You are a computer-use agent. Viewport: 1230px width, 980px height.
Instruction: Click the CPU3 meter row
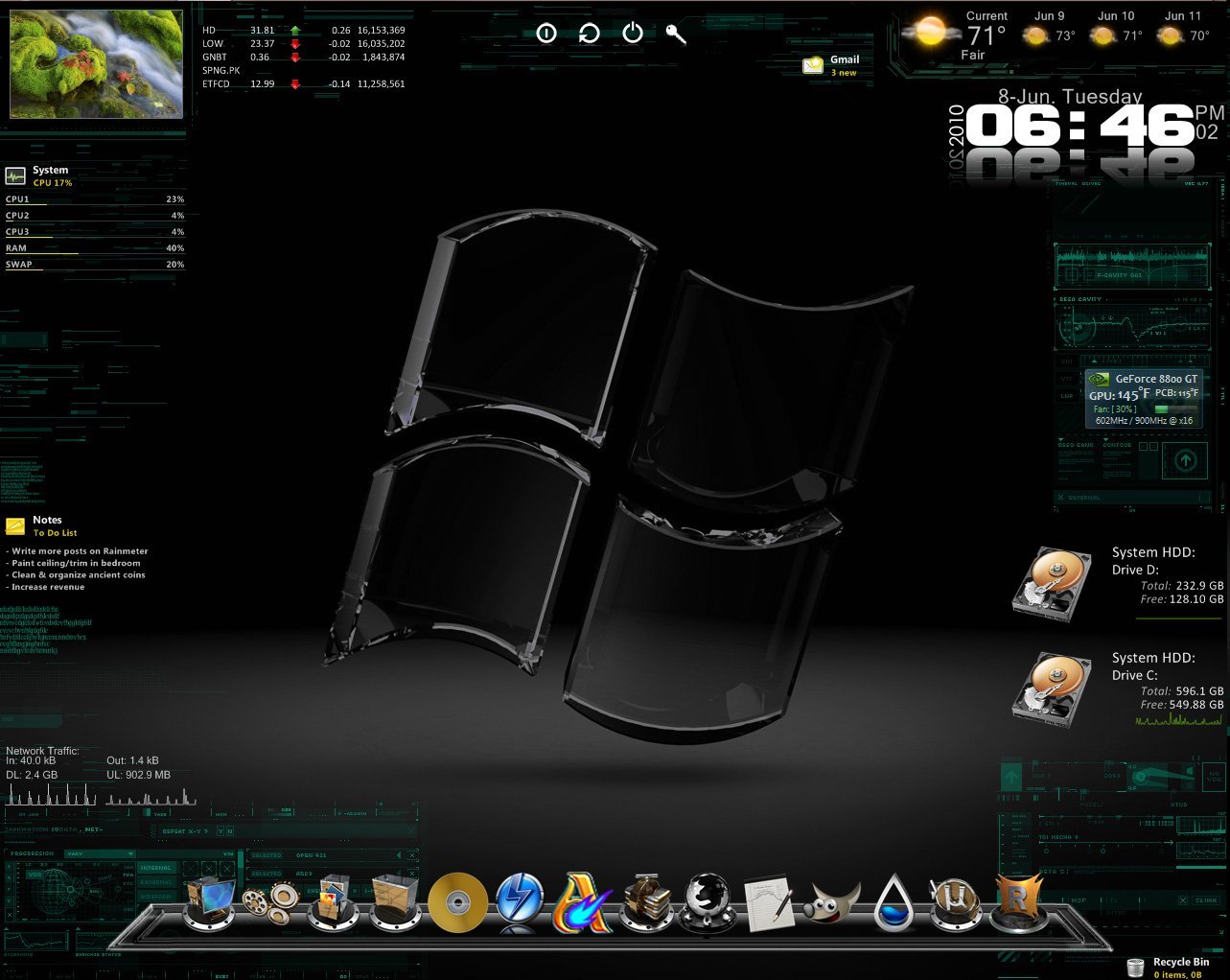pos(95,232)
